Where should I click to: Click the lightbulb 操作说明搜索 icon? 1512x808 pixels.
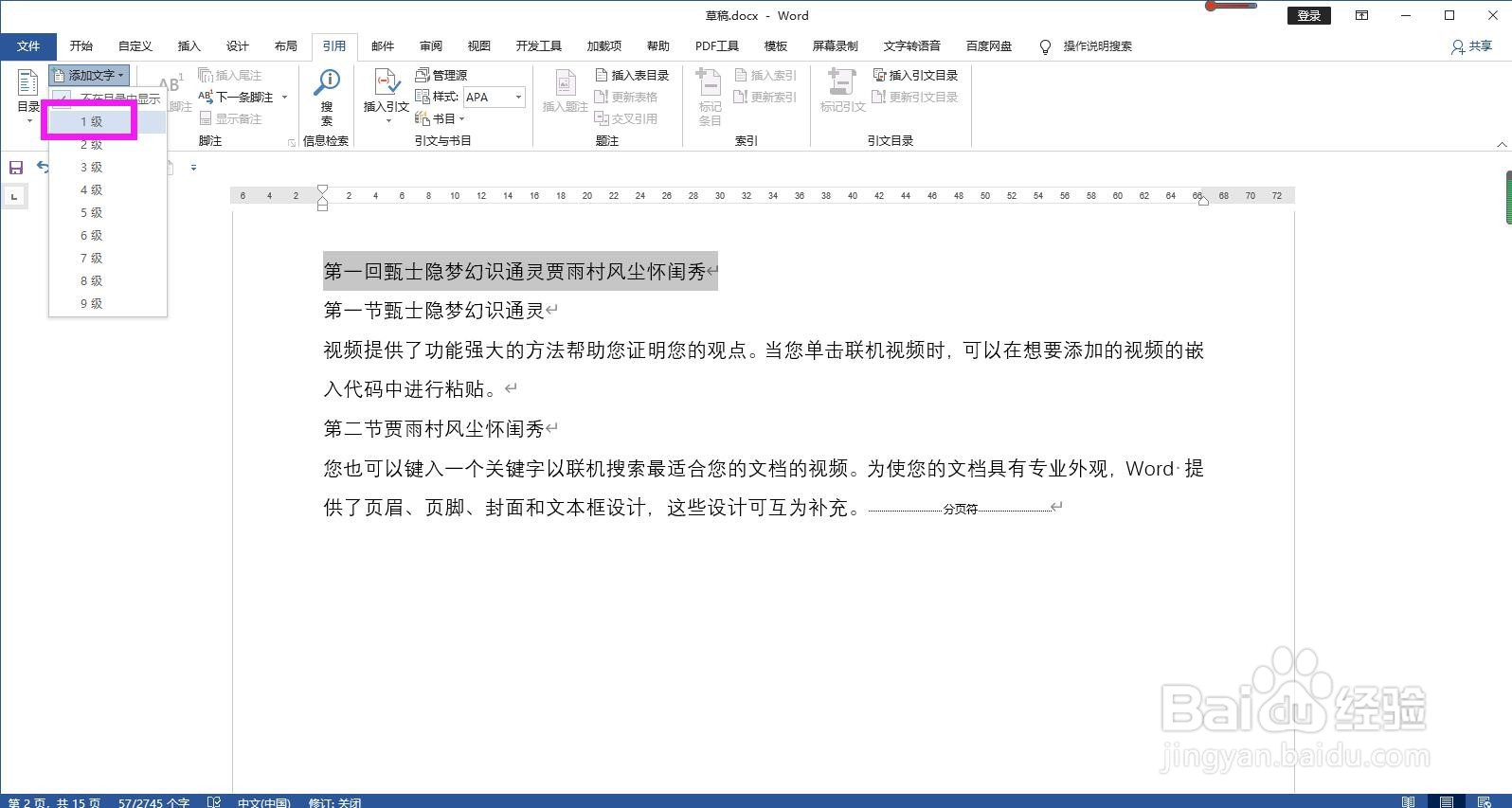coord(1045,46)
